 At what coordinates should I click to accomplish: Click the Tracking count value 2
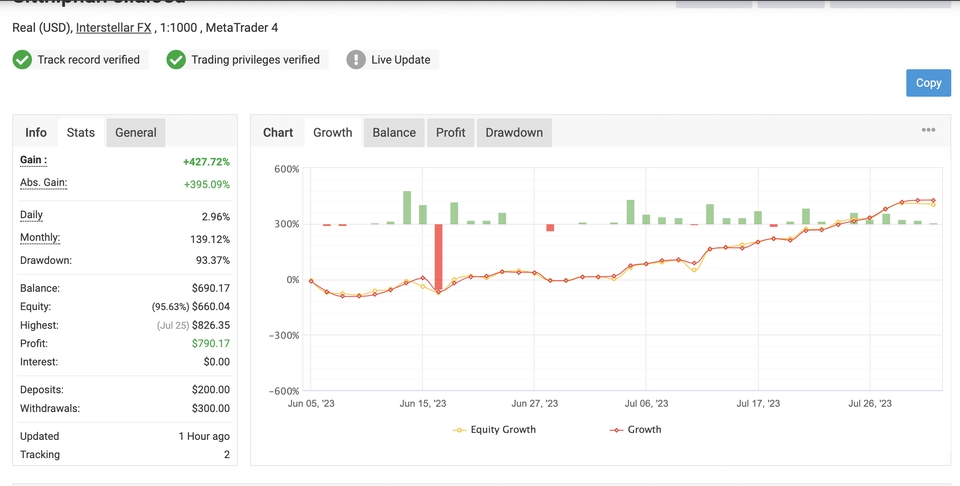pyautogui.click(x=227, y=455)
